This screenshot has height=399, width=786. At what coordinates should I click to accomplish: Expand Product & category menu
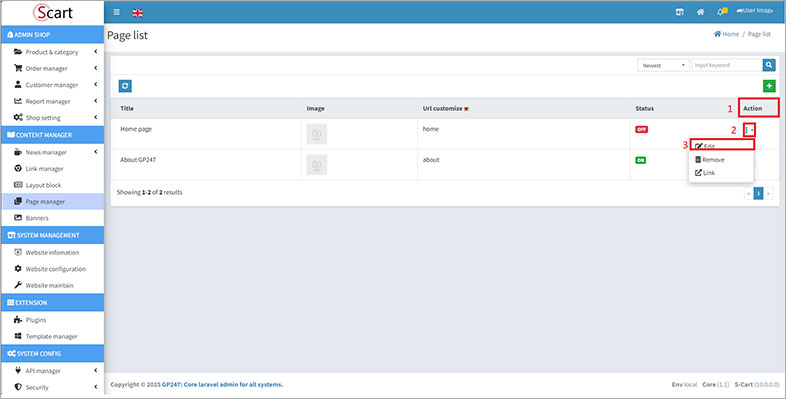pos(52,52)
